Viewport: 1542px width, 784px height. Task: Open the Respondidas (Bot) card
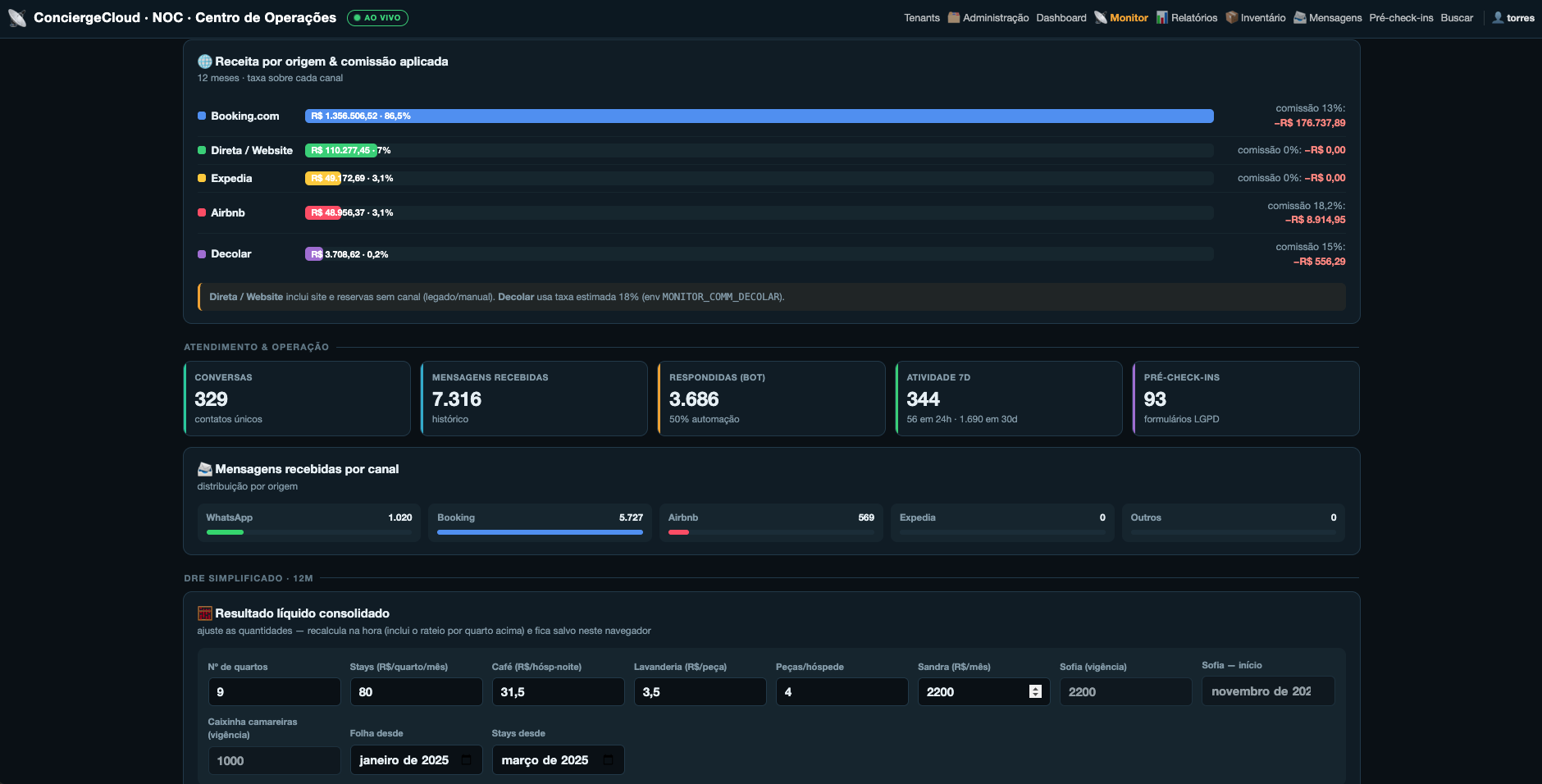point(772,399)
